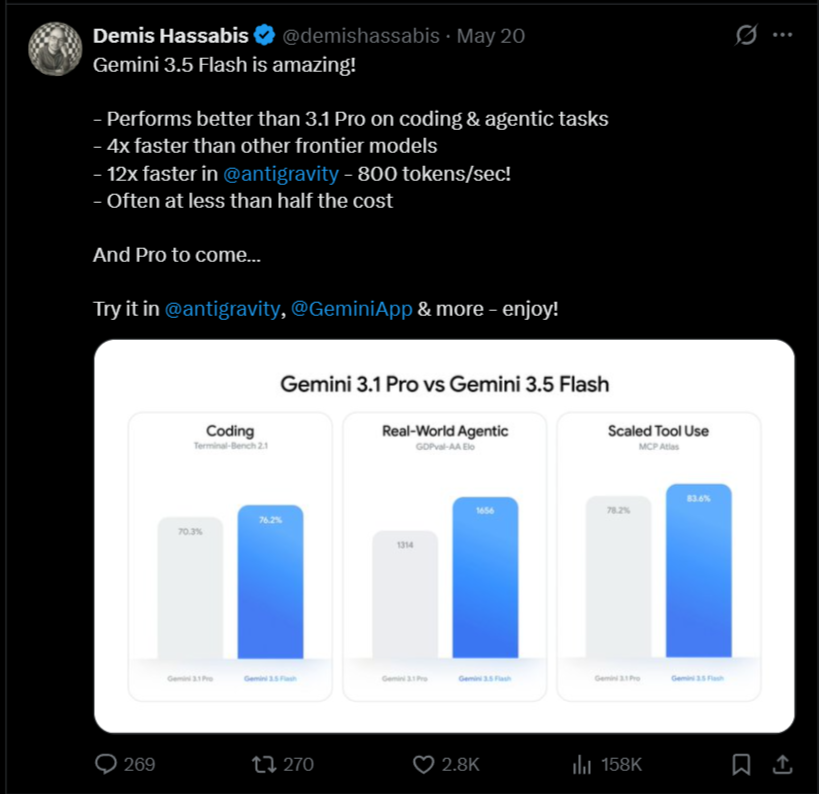Bookmark this tweet

741,765
